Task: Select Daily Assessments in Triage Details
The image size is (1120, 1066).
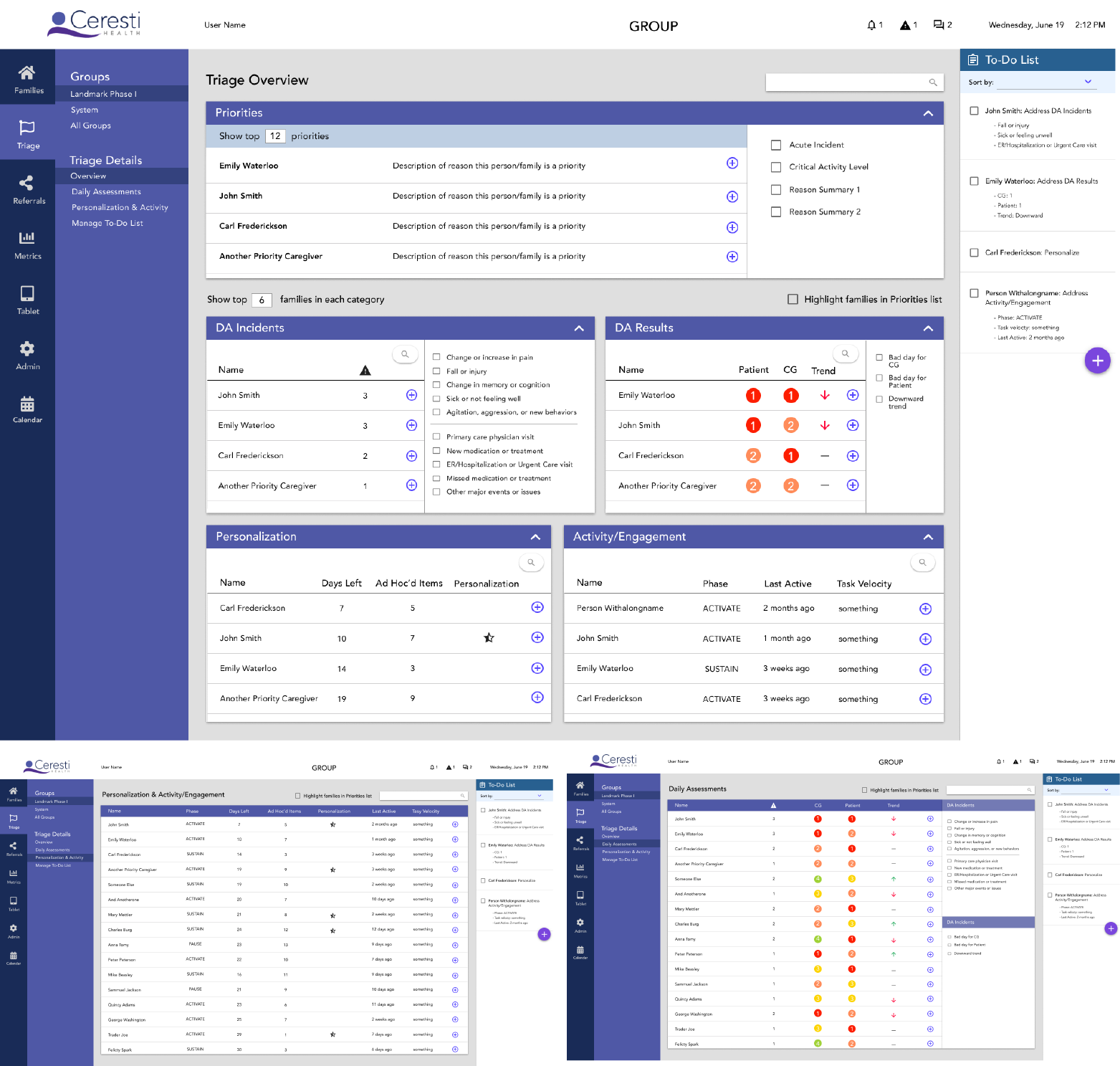Action: [106, 191]
